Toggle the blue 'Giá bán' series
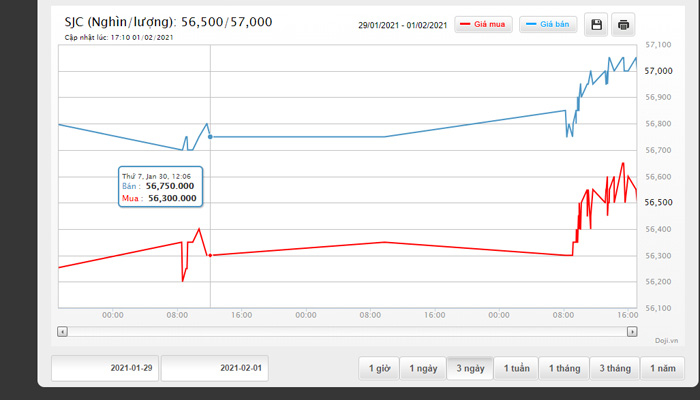Viewport: 700px width, 400px height. [x=548, y=24]
